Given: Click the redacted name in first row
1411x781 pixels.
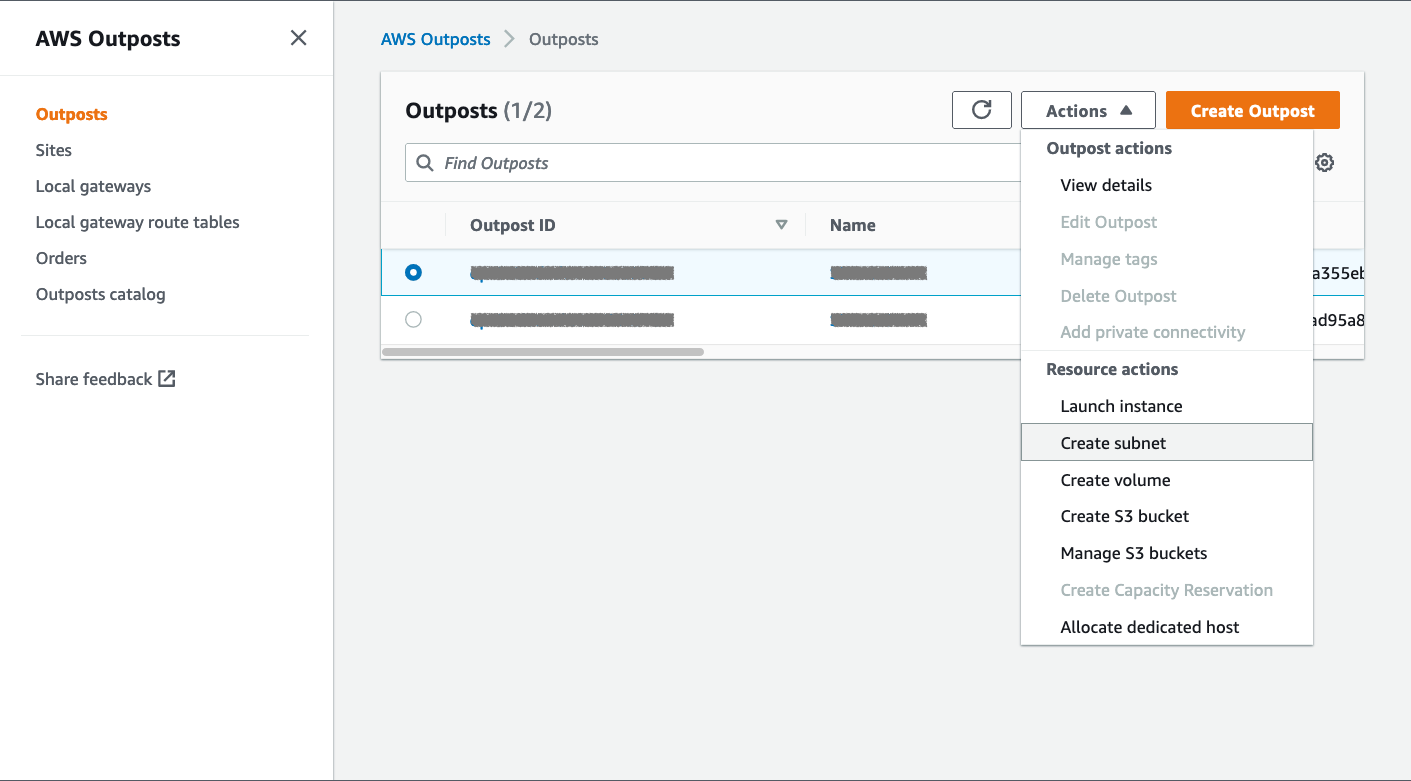Looking at the screenshot, I should [x=879, y=272].
